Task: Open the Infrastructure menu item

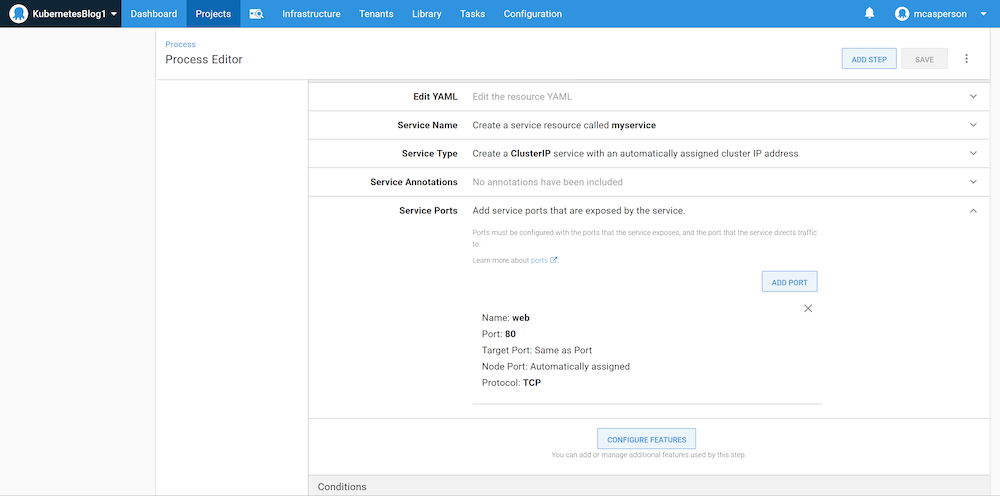Action: 311,14
